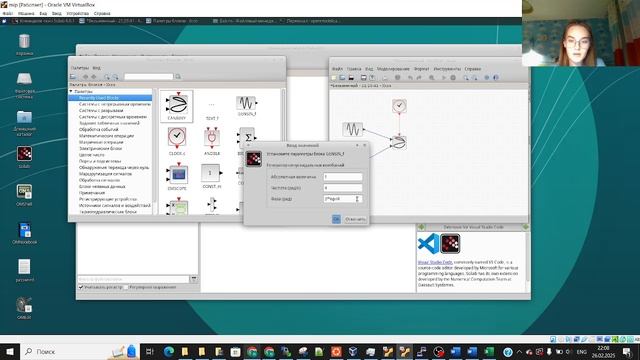Select Математические операции palette

tap(106, 136)
